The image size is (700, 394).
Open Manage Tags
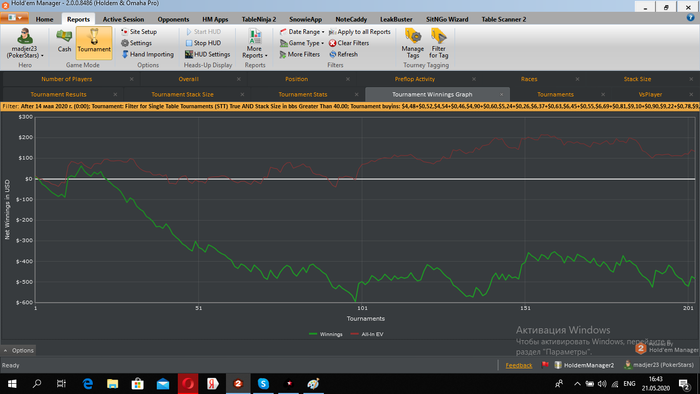[x=412, y=43]
